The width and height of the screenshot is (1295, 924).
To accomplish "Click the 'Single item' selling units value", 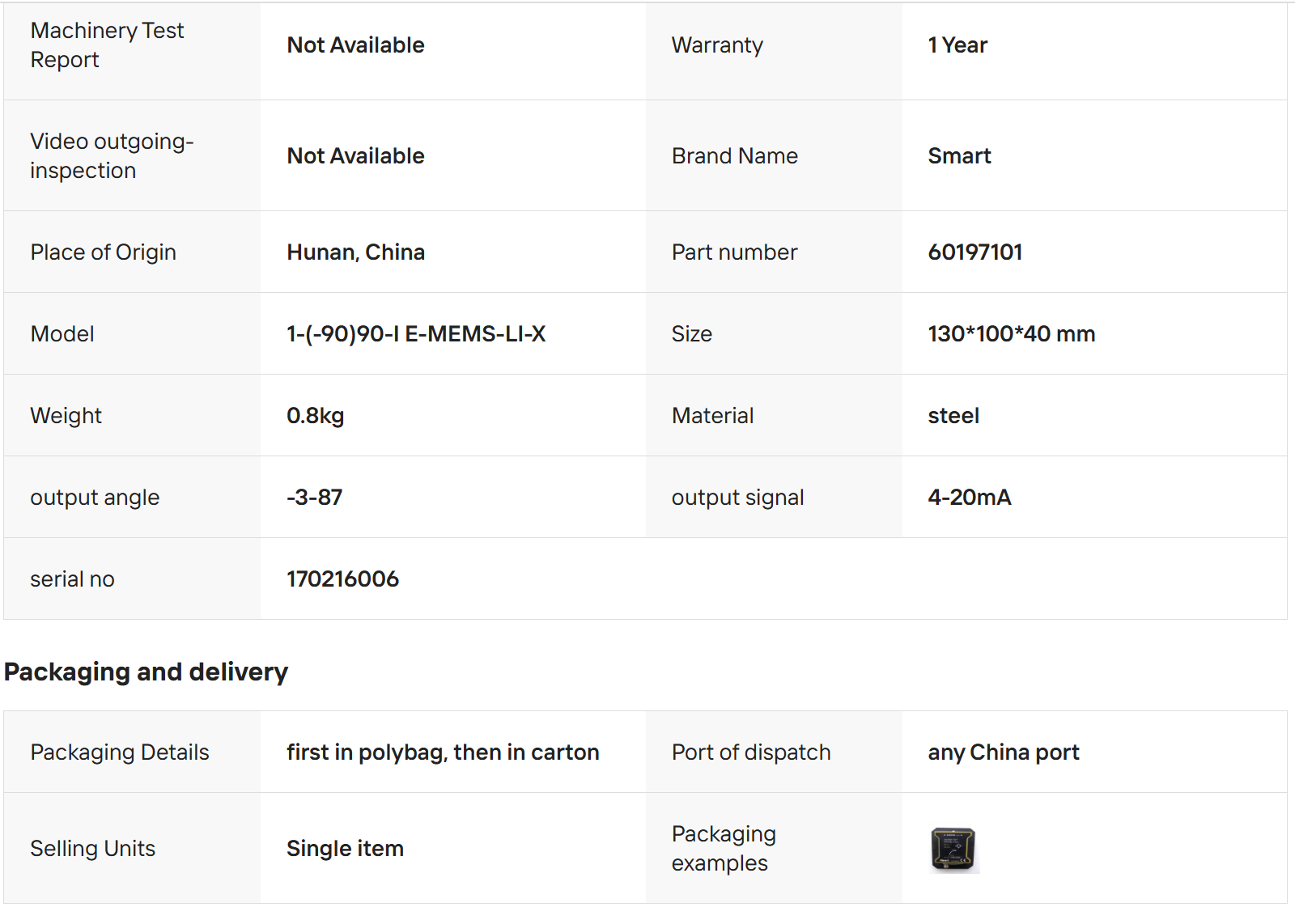I will (345, 849).
